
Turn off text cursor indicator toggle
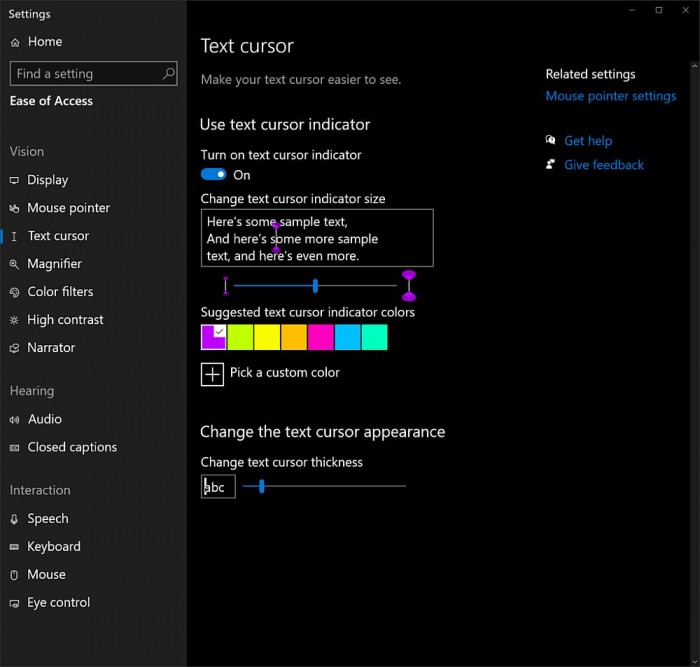(x=213, y=175)
